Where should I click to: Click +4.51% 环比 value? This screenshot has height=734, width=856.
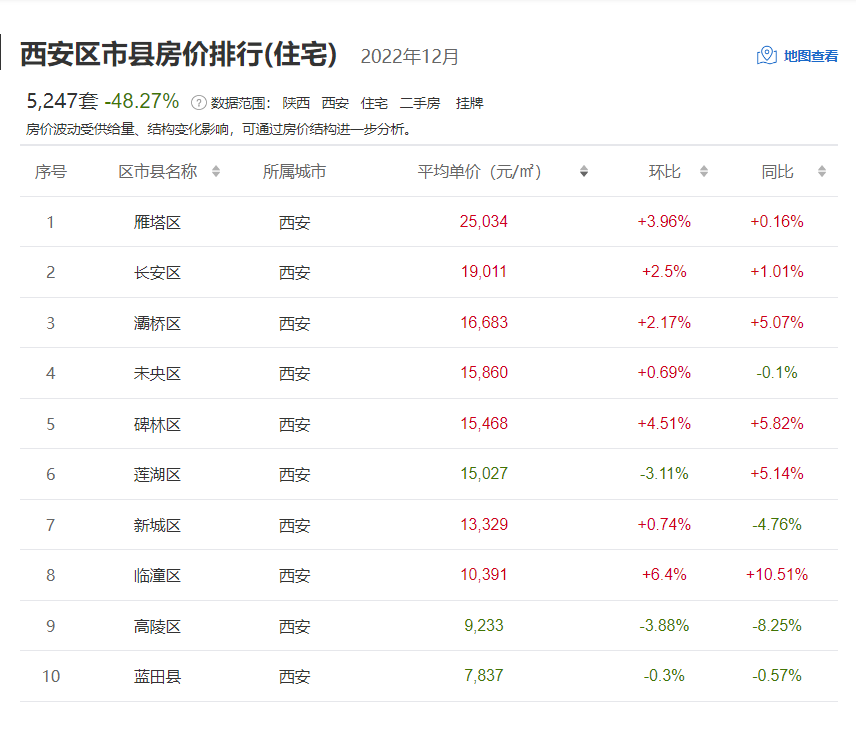[x=664, y=423]
